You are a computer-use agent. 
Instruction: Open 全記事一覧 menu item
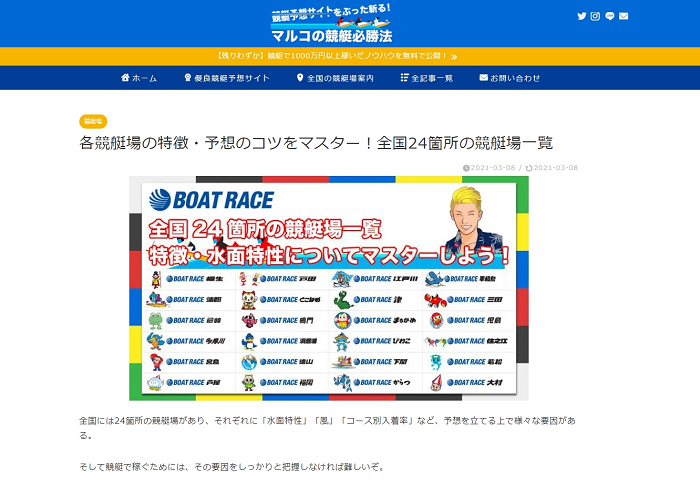click(427, 78)
